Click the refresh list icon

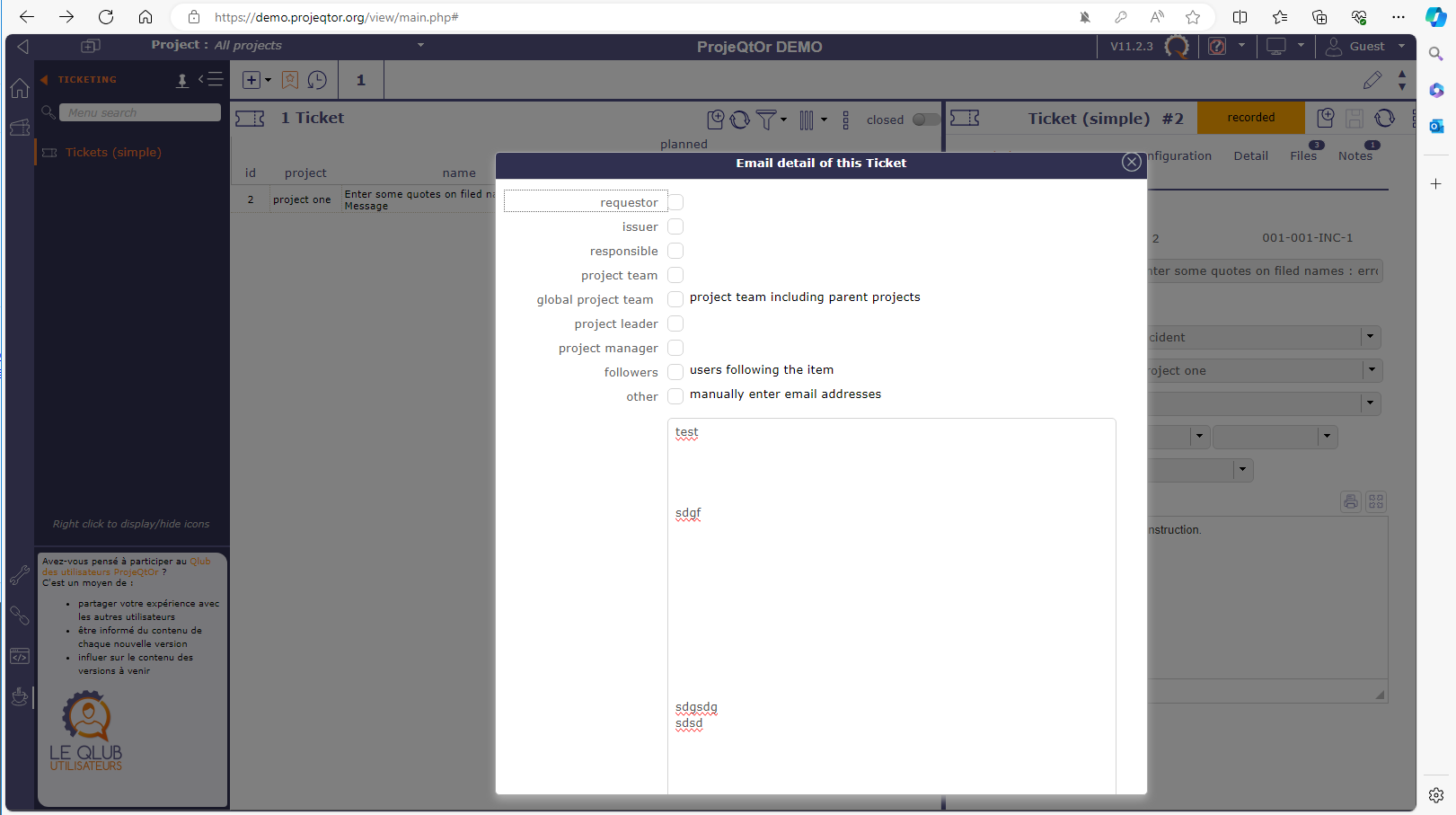coord(740,120)
